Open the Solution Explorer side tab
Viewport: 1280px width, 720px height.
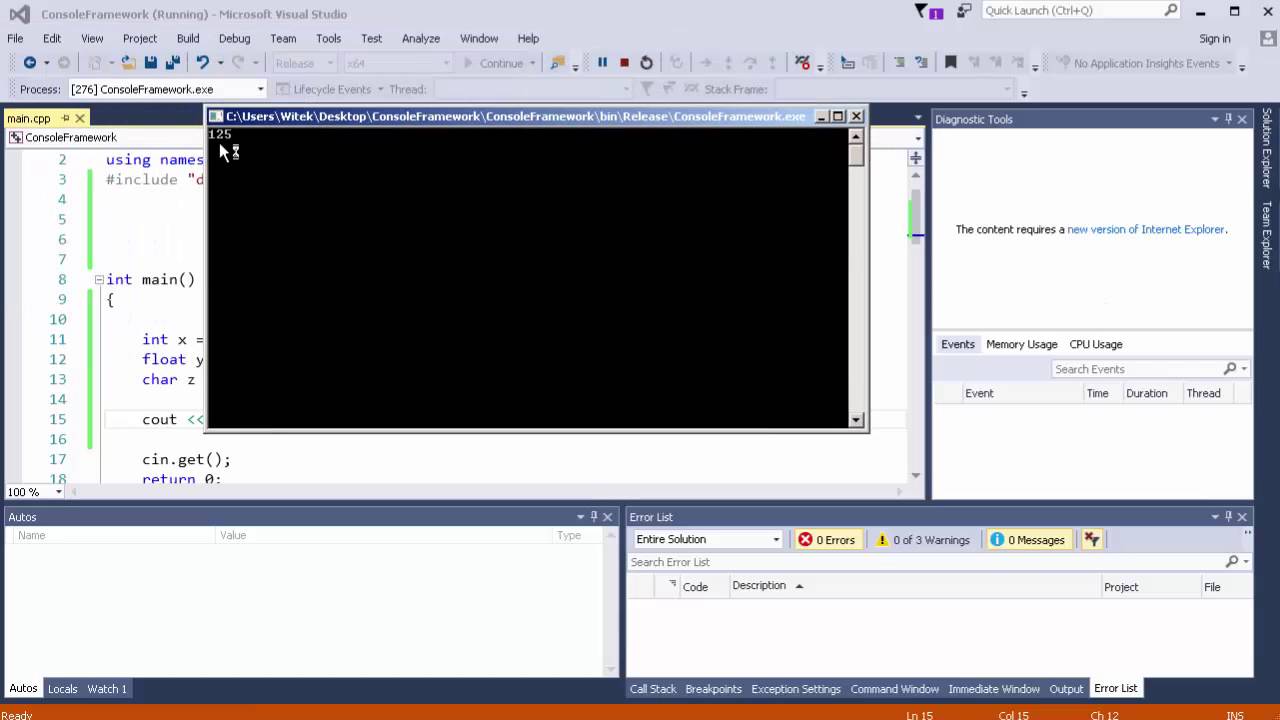(1267, 148)
